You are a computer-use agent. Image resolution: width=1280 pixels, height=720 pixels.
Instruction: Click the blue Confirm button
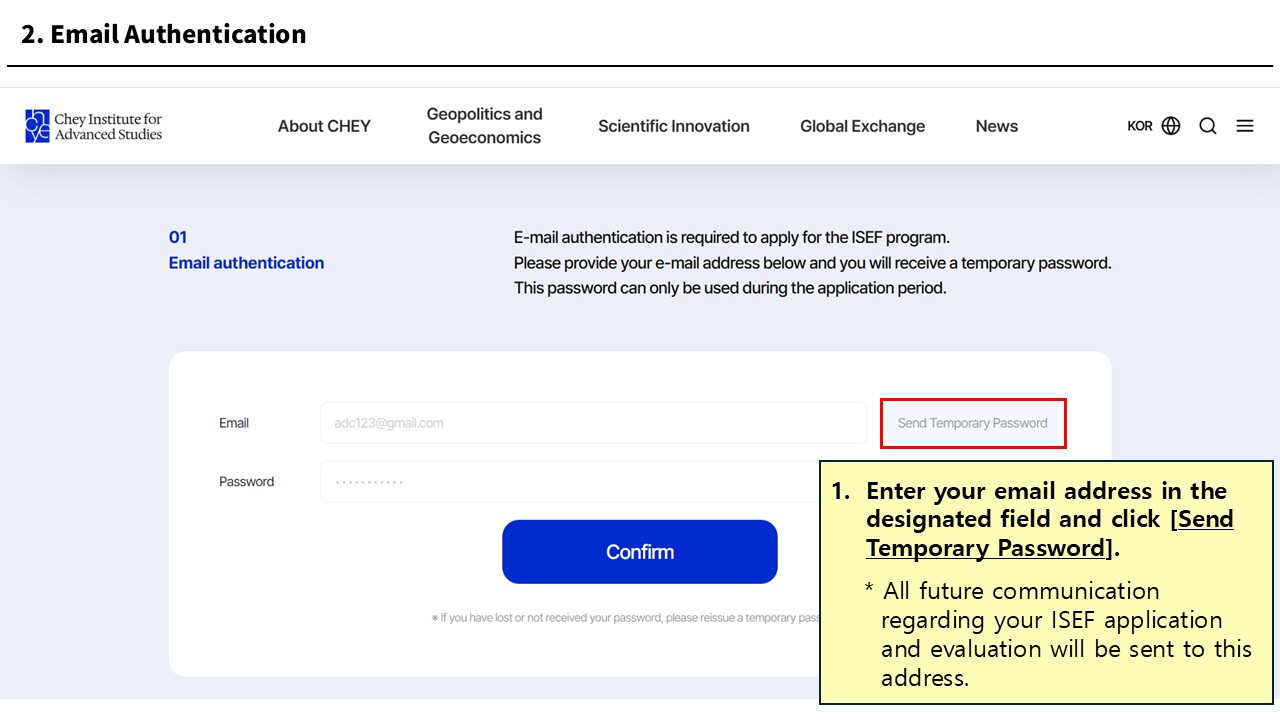(639, 552)
